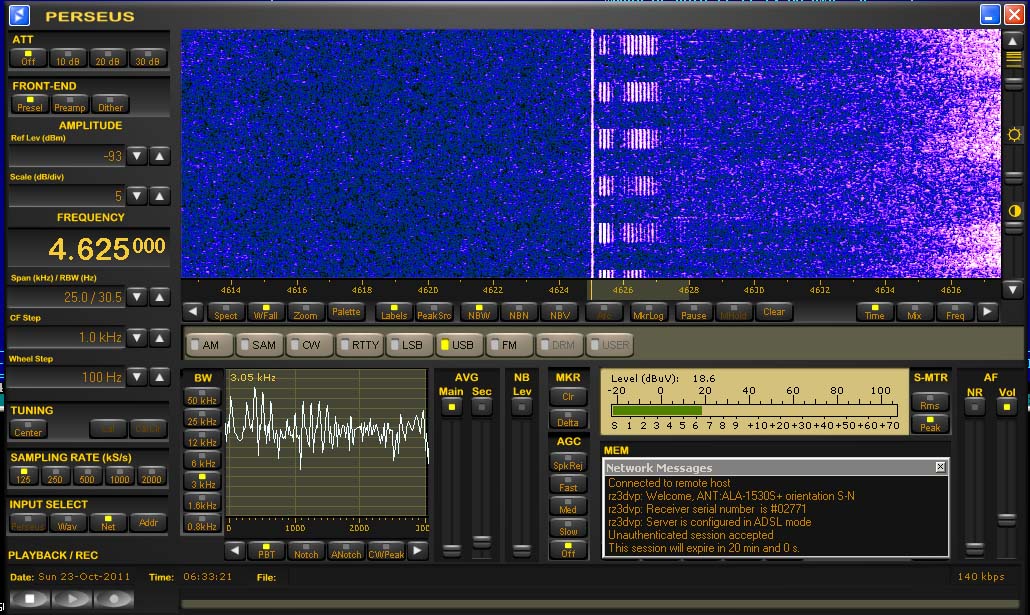Click the MkrLog button
1030x615 pixels.
point(648,312)
